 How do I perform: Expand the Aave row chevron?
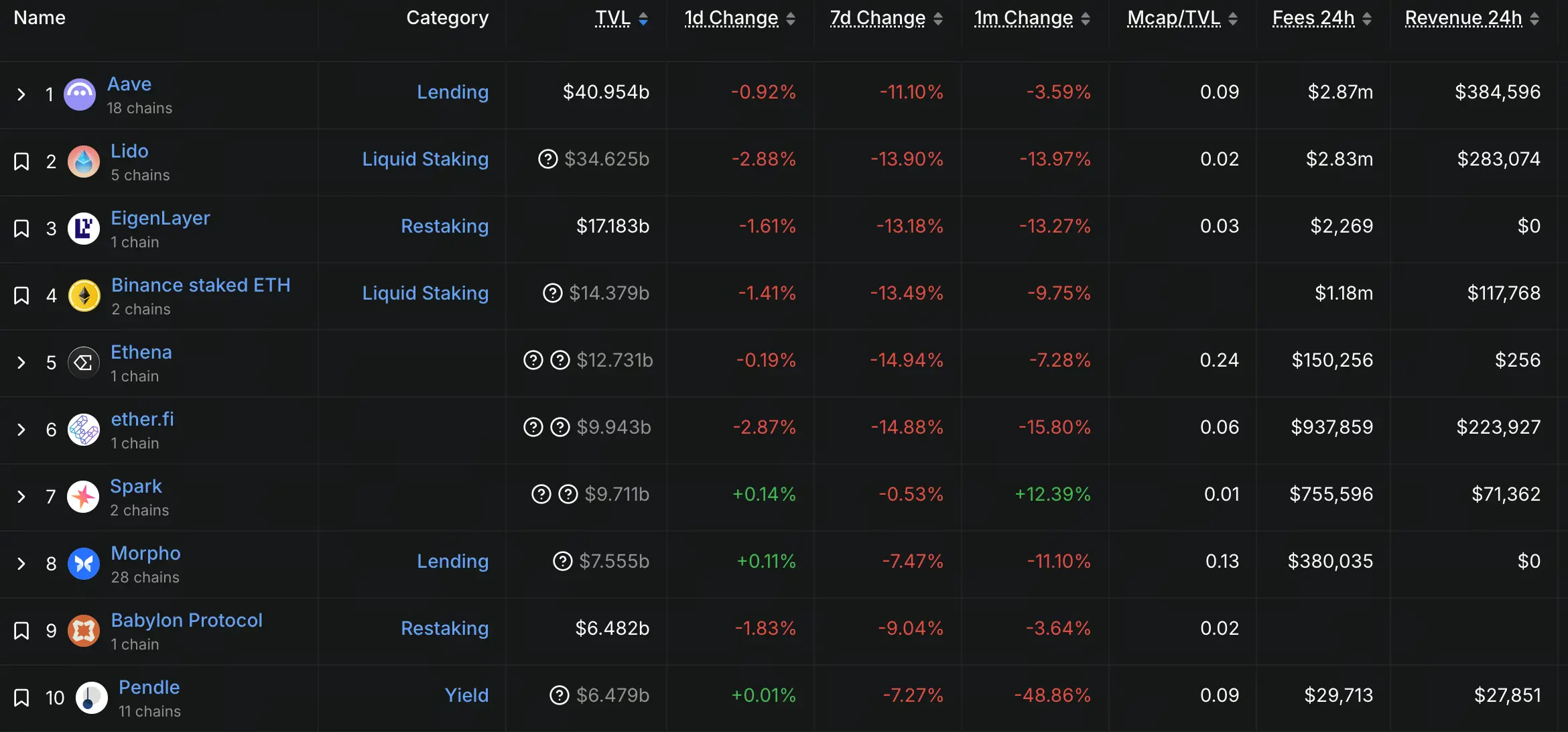[21, 95]
